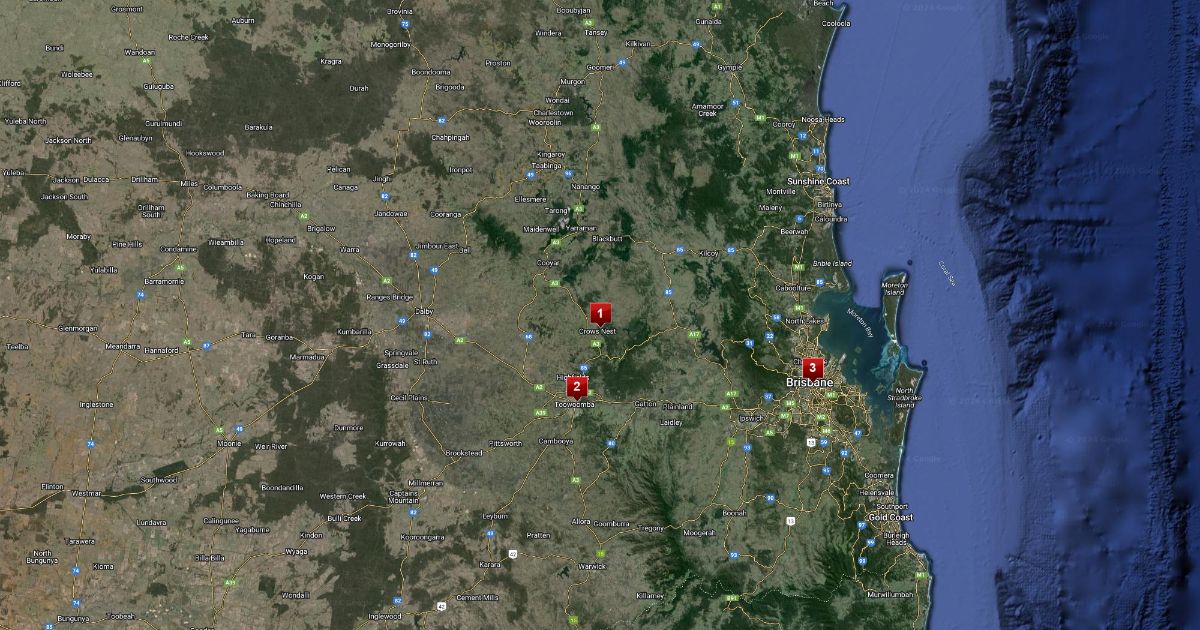Click the Blackbutt label

(607, 238)
